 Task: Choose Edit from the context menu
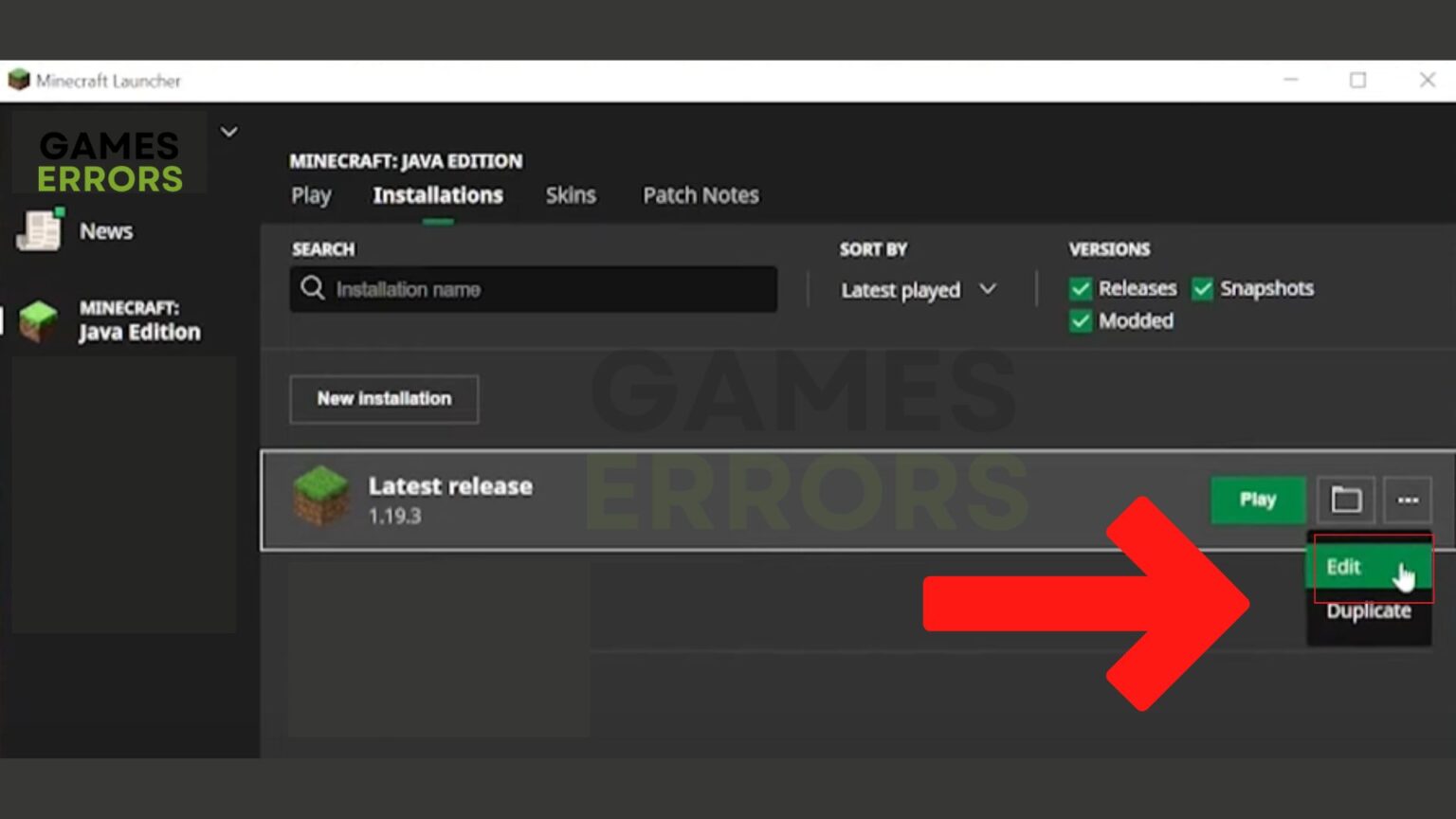pyautogui.click(x=1369, y=567)
